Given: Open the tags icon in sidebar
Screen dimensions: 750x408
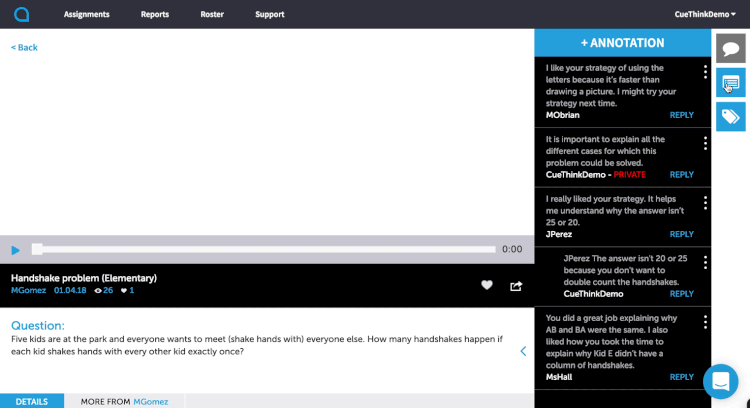Looking at the screenshot, I should pyautogui.click(x=730, y=117).
